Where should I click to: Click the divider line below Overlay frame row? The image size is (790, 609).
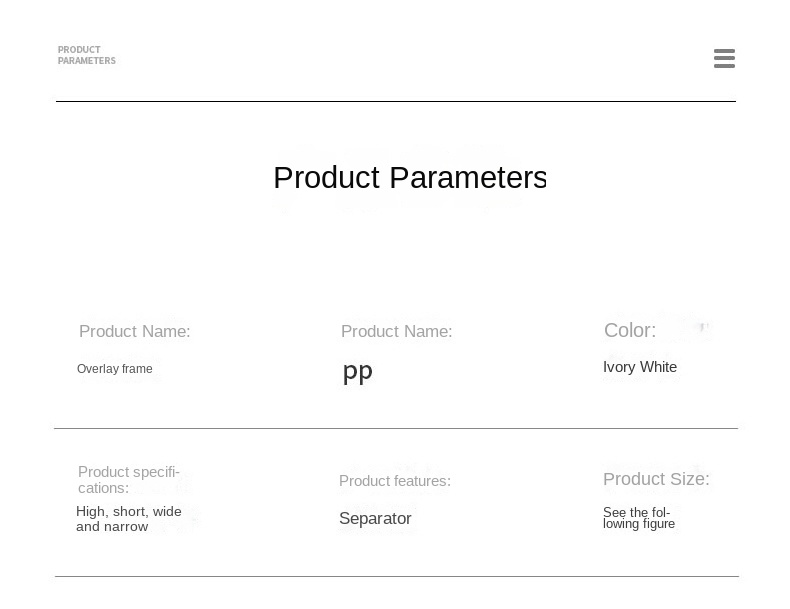(x=396, y=428)
